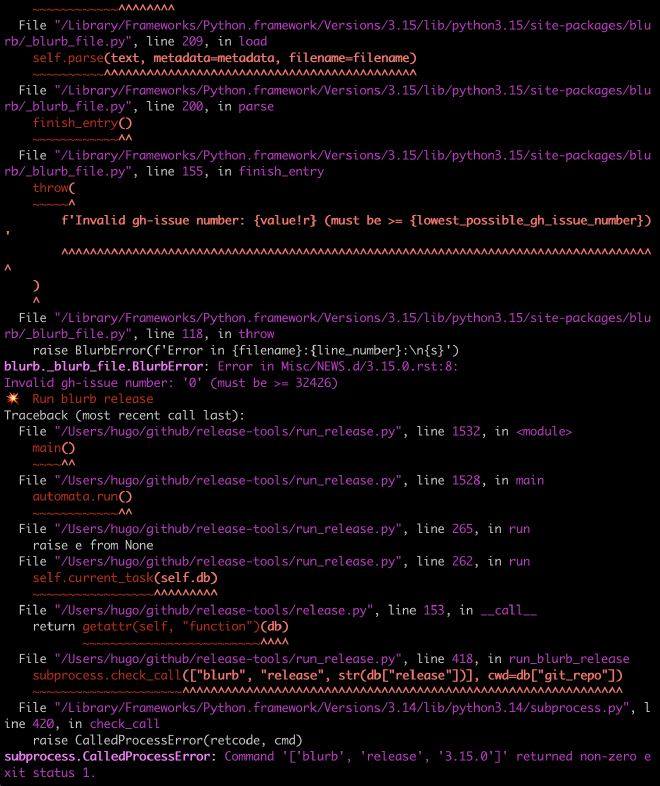Click the "<module>" function name

[x=544, y=432]
